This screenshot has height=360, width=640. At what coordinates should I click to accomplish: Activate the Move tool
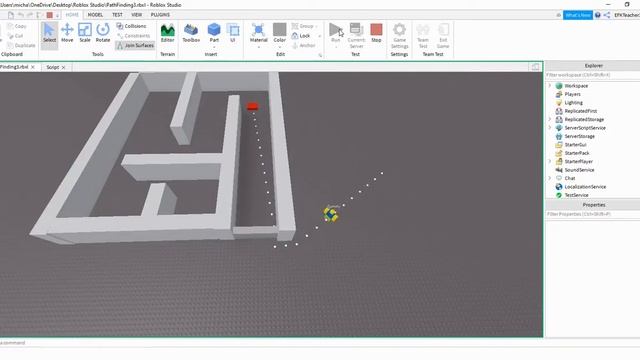coord(67,33)
